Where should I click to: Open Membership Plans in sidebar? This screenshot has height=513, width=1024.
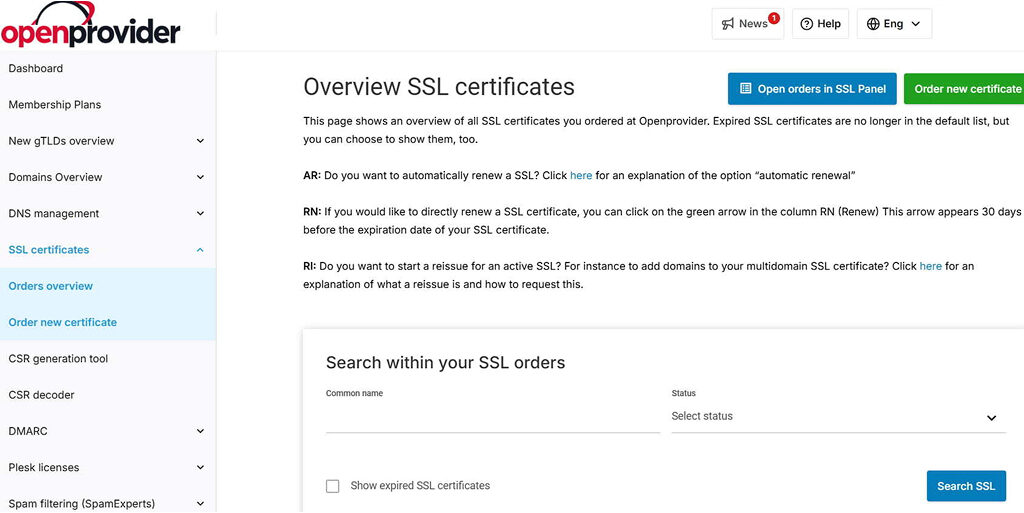click(55, 104)
